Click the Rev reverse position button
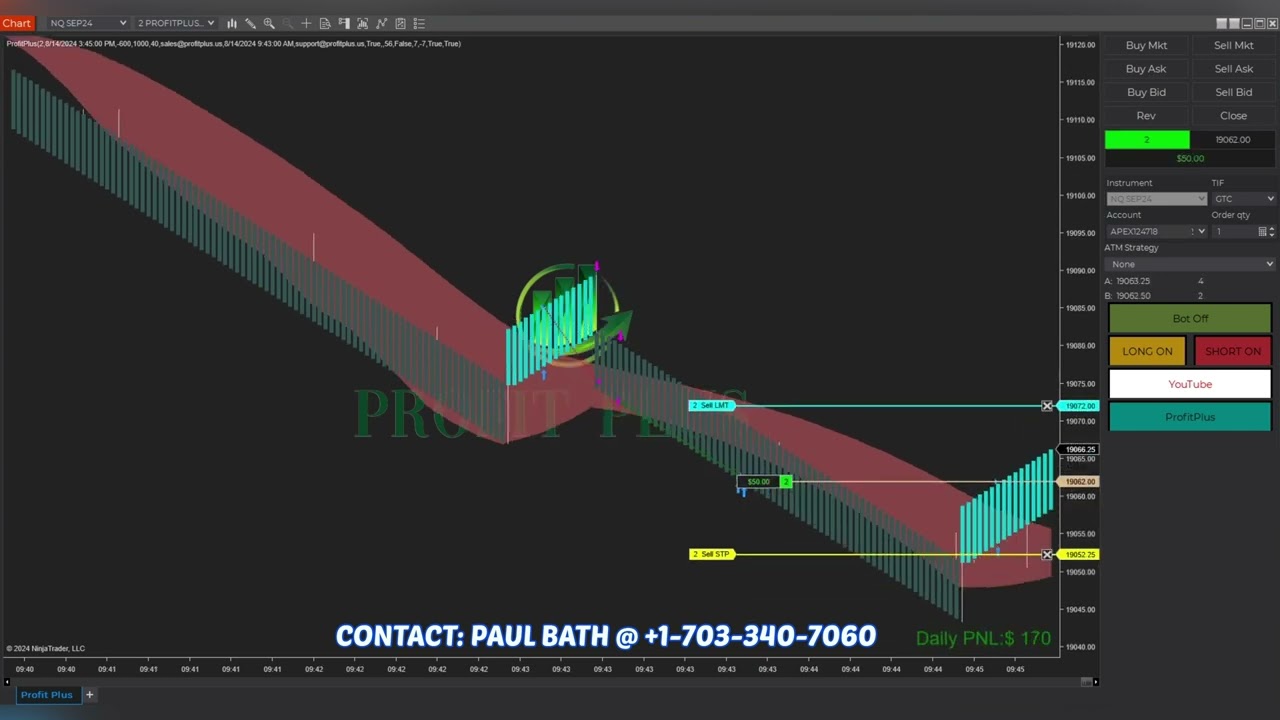Screen dimensions: 1280x720 1146,116
